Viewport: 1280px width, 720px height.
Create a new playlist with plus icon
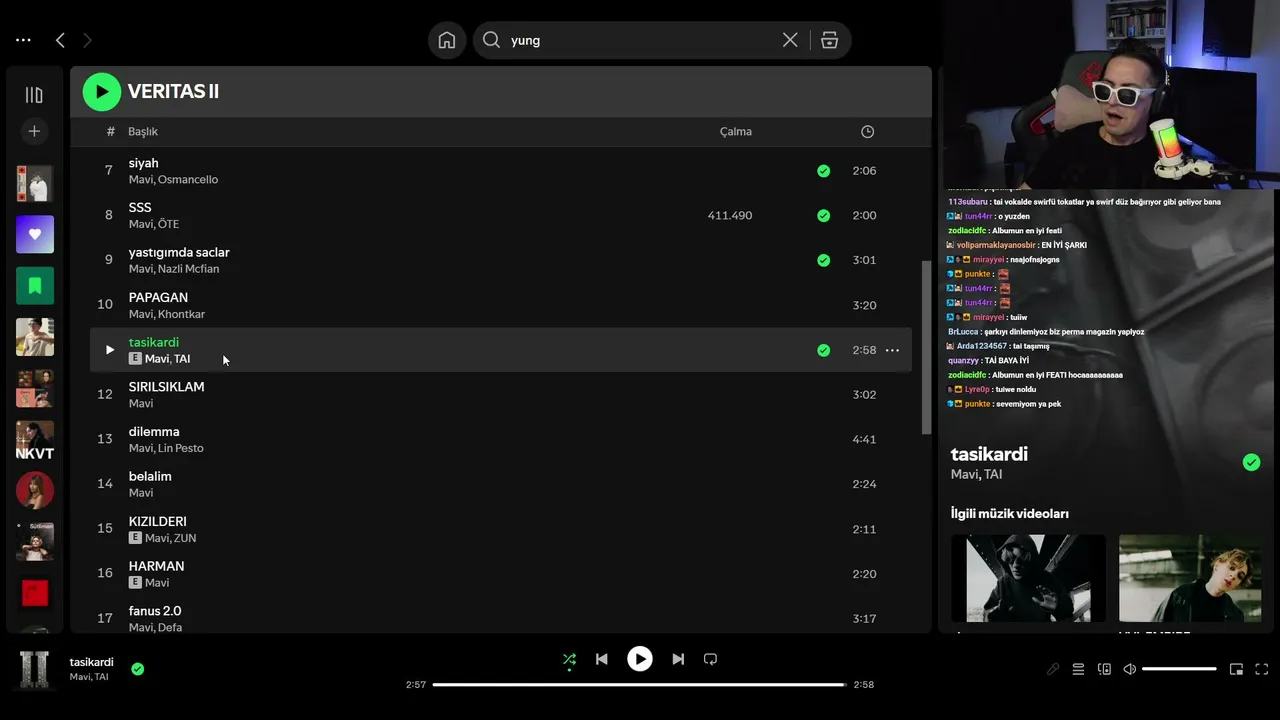pos(34,131)
